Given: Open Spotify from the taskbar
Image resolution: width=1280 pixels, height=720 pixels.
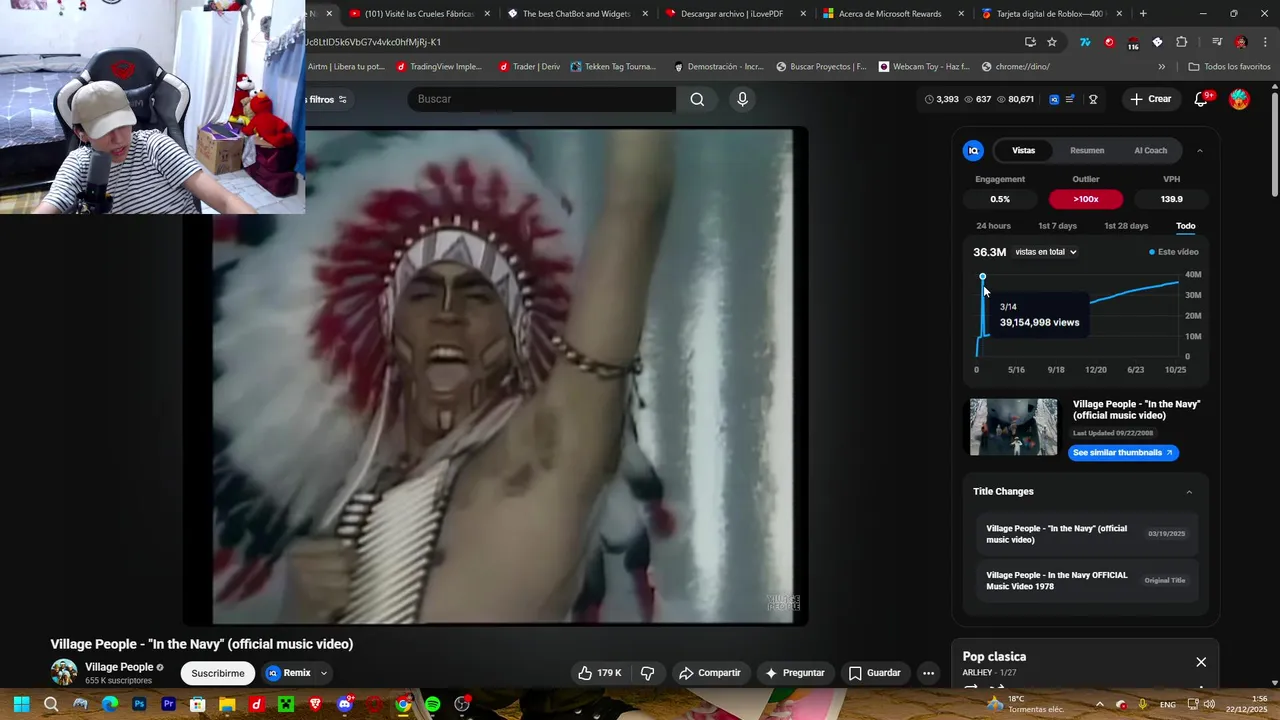Looking at the screenshot, I should 432,704.
